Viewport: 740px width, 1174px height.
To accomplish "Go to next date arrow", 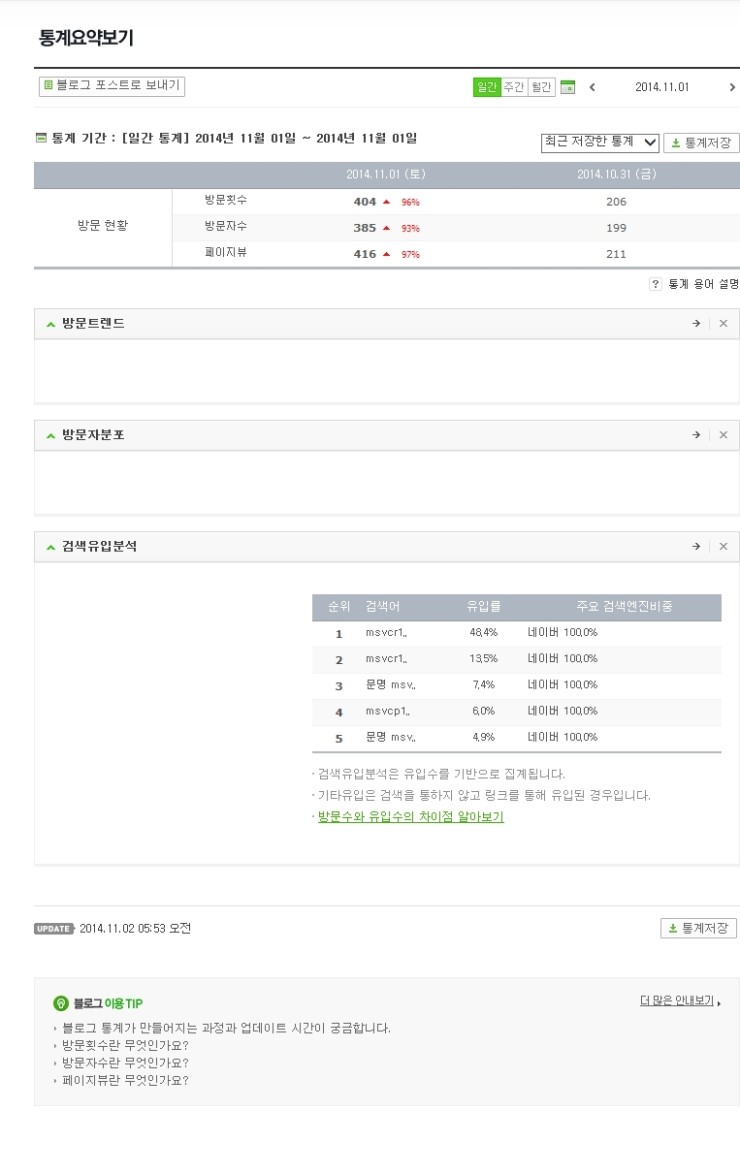I will click(732, 87).
